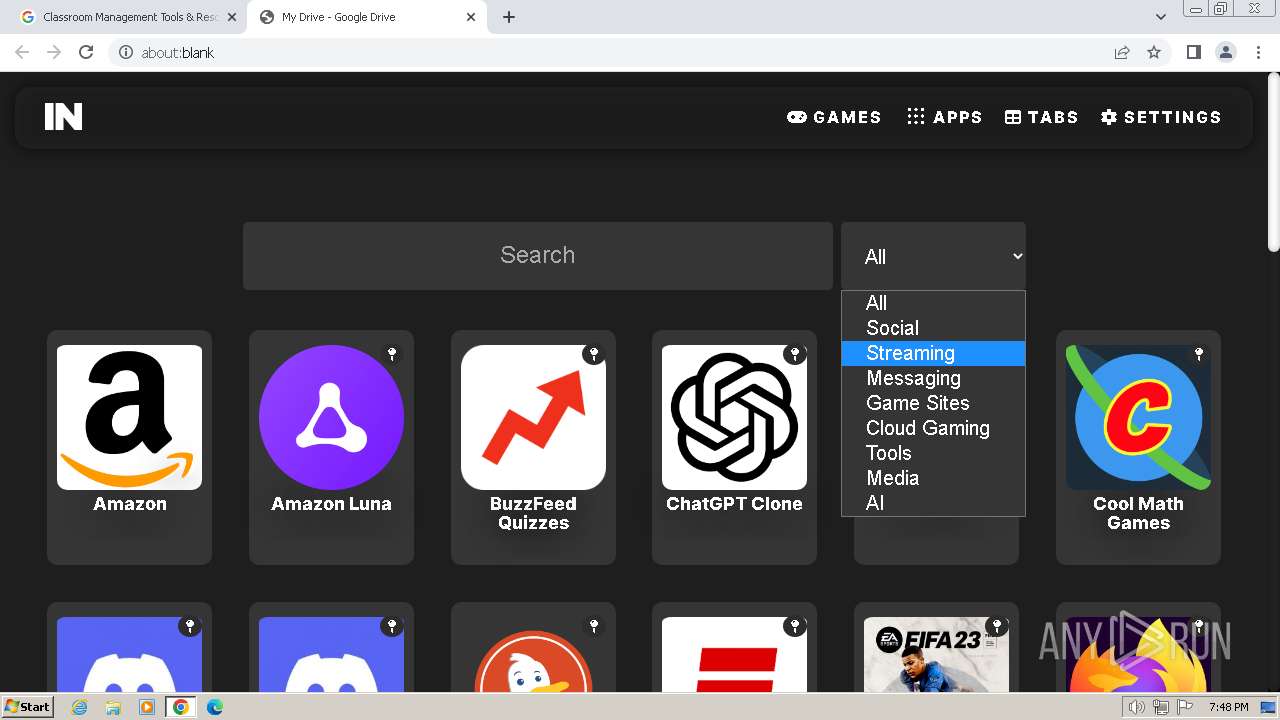Open a new browser tab
This screenshot has height=720, width=1280.
click(x=509, y=17)
